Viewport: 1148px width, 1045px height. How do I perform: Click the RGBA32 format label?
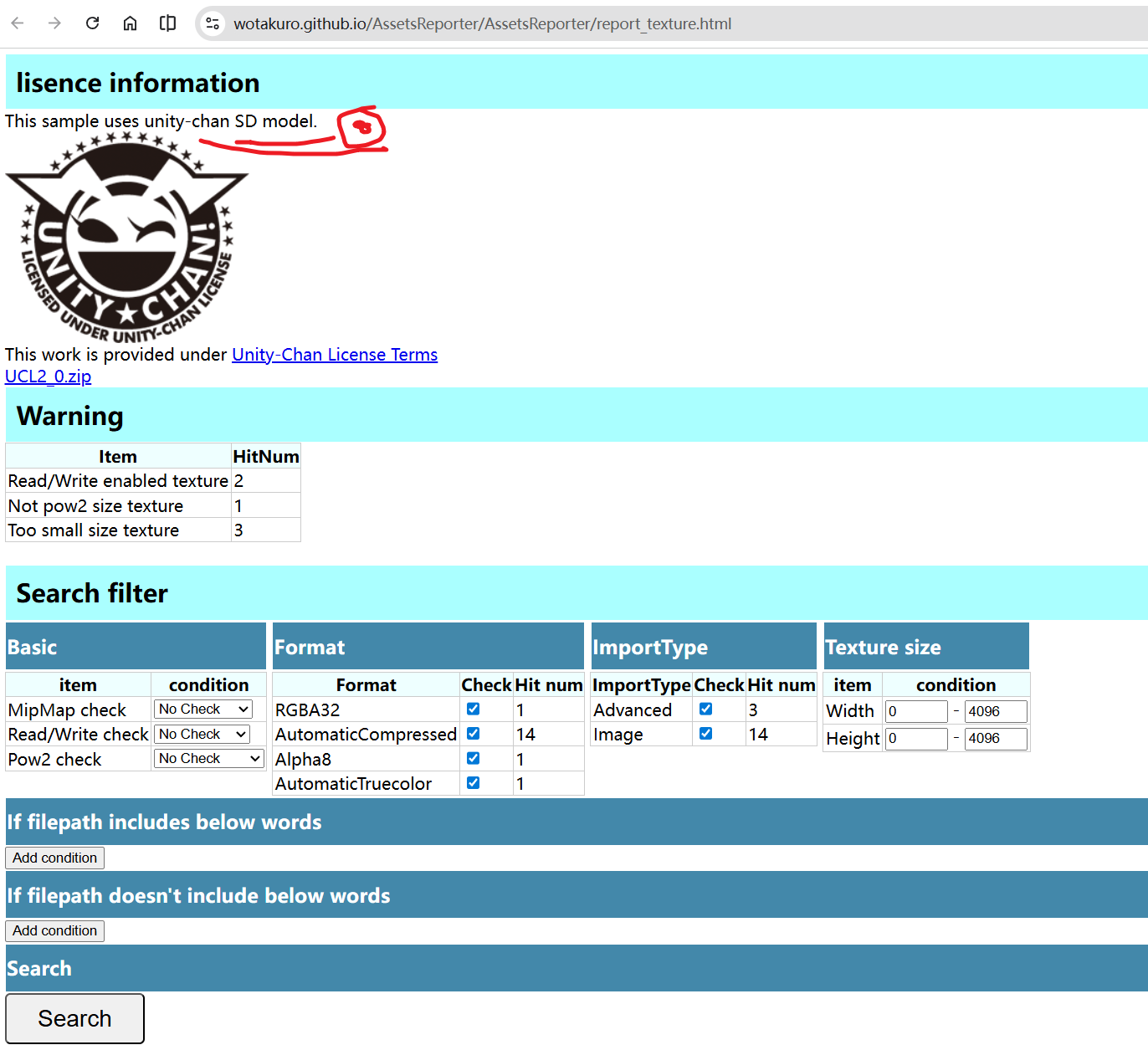click(x=308, y=709)
